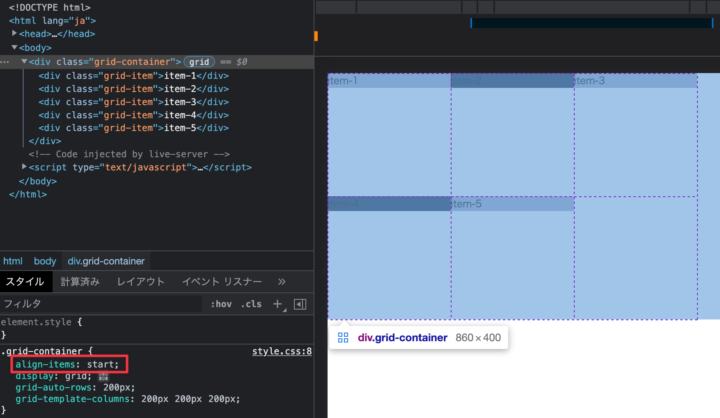This screenshot has width=720, height=418.
Task: Collapse the body element node
Action: (14, 47)
